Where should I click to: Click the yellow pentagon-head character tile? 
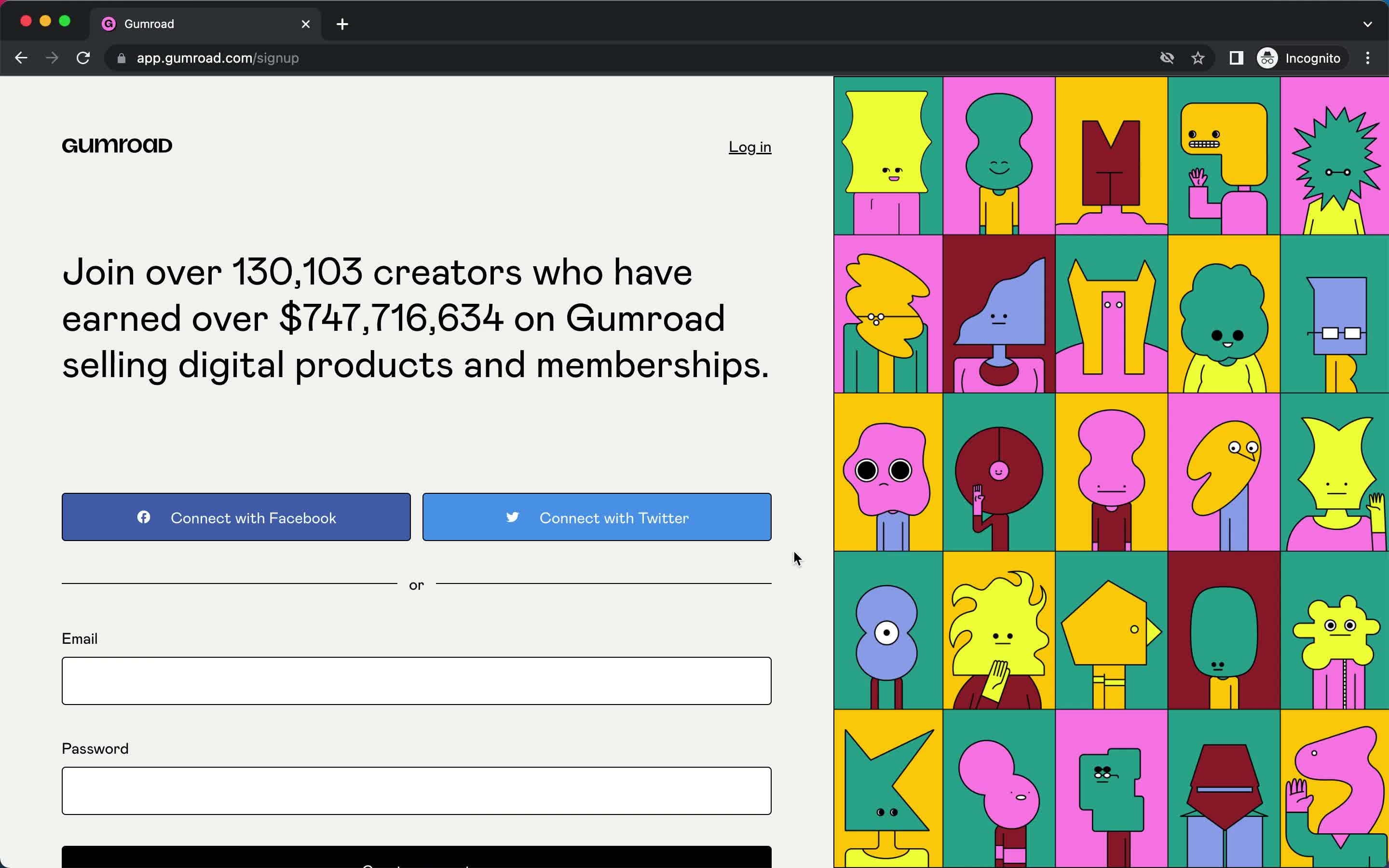[1111, 630]
